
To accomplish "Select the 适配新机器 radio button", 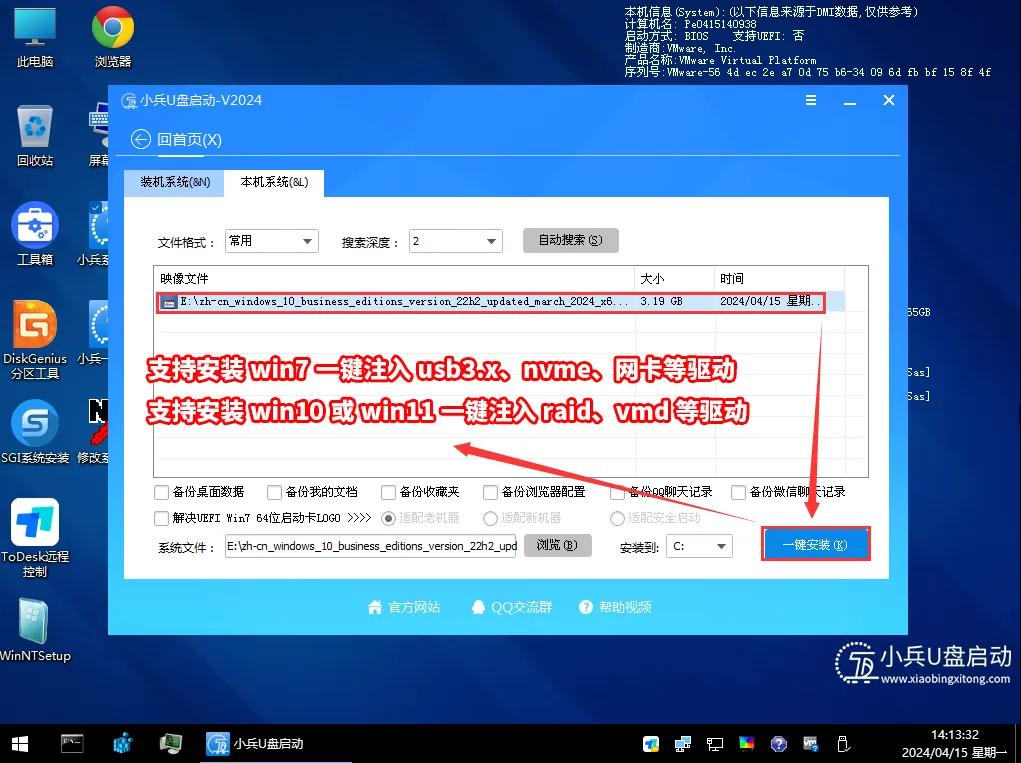I will [x=490, y=518].
